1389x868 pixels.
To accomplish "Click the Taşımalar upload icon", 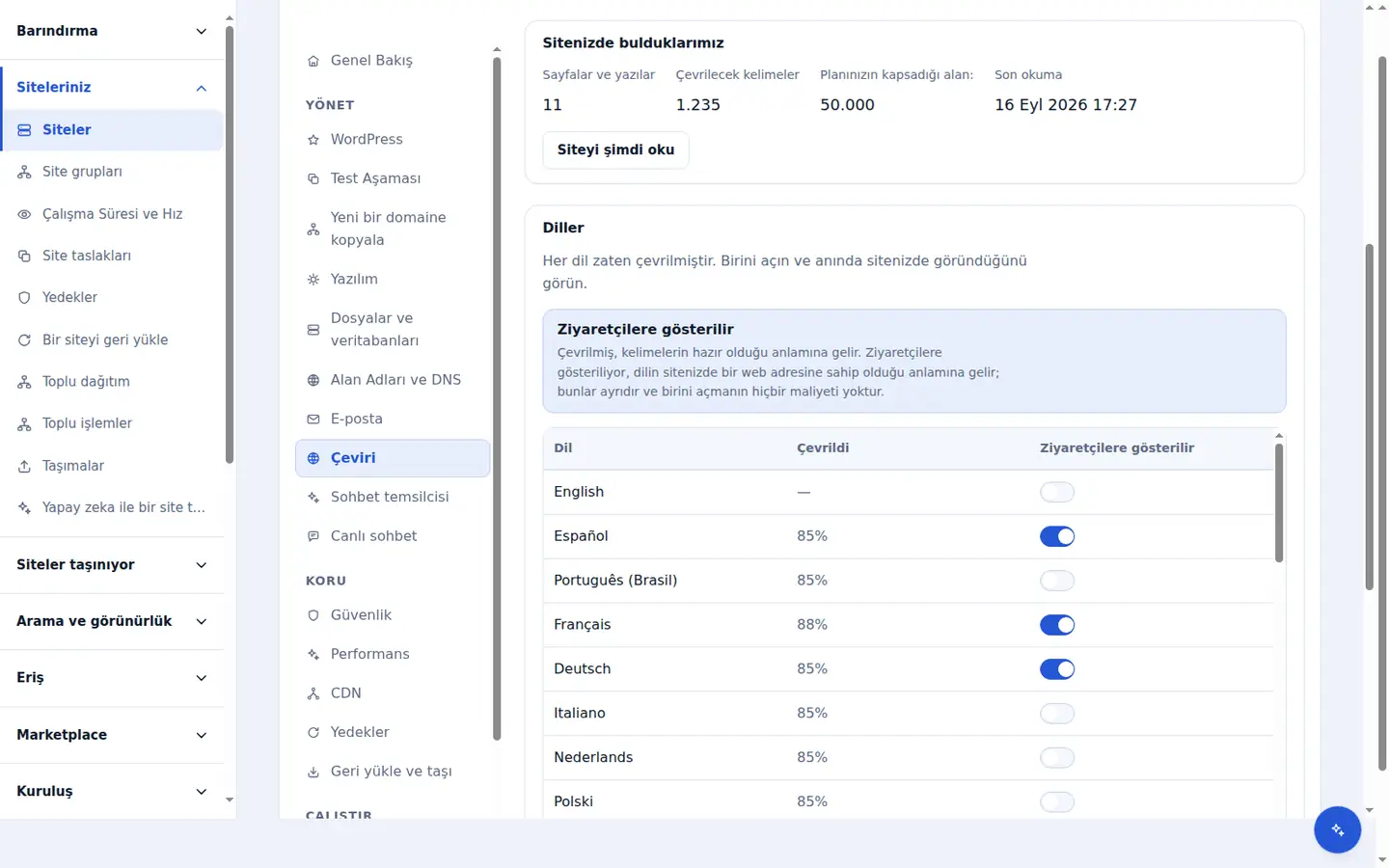I will coord(24,466).
